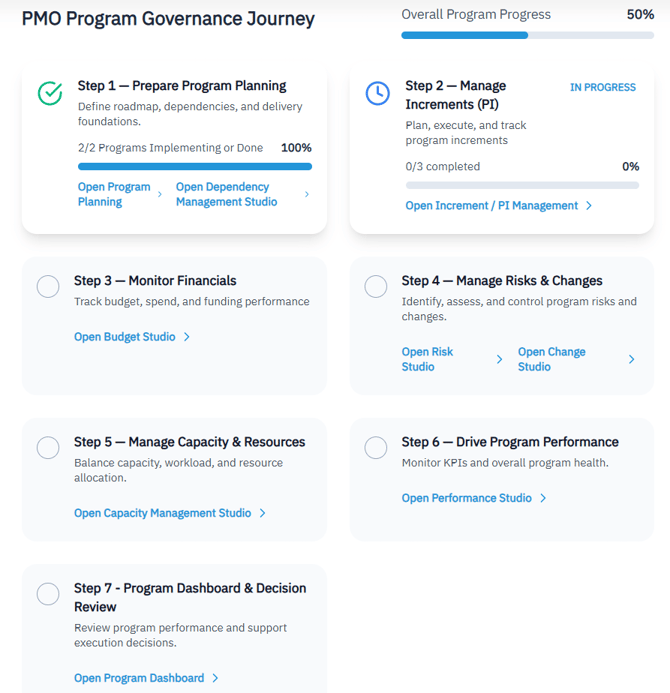
Task: Select the Step 4 Manage Risks circle
Action: [x=376, y=287]
